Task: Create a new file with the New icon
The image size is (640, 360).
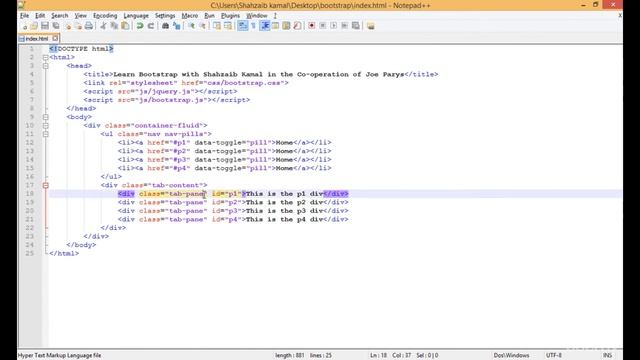Action: click(x=24, y=26)
